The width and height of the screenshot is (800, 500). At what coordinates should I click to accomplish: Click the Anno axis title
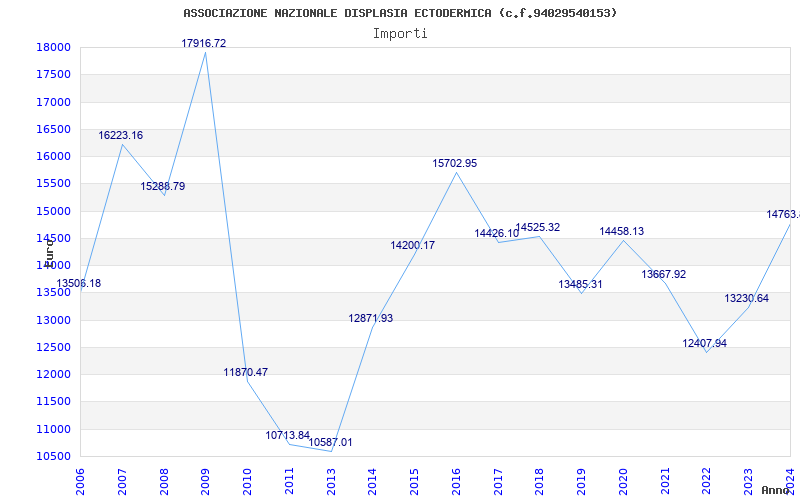coord(777,490)
